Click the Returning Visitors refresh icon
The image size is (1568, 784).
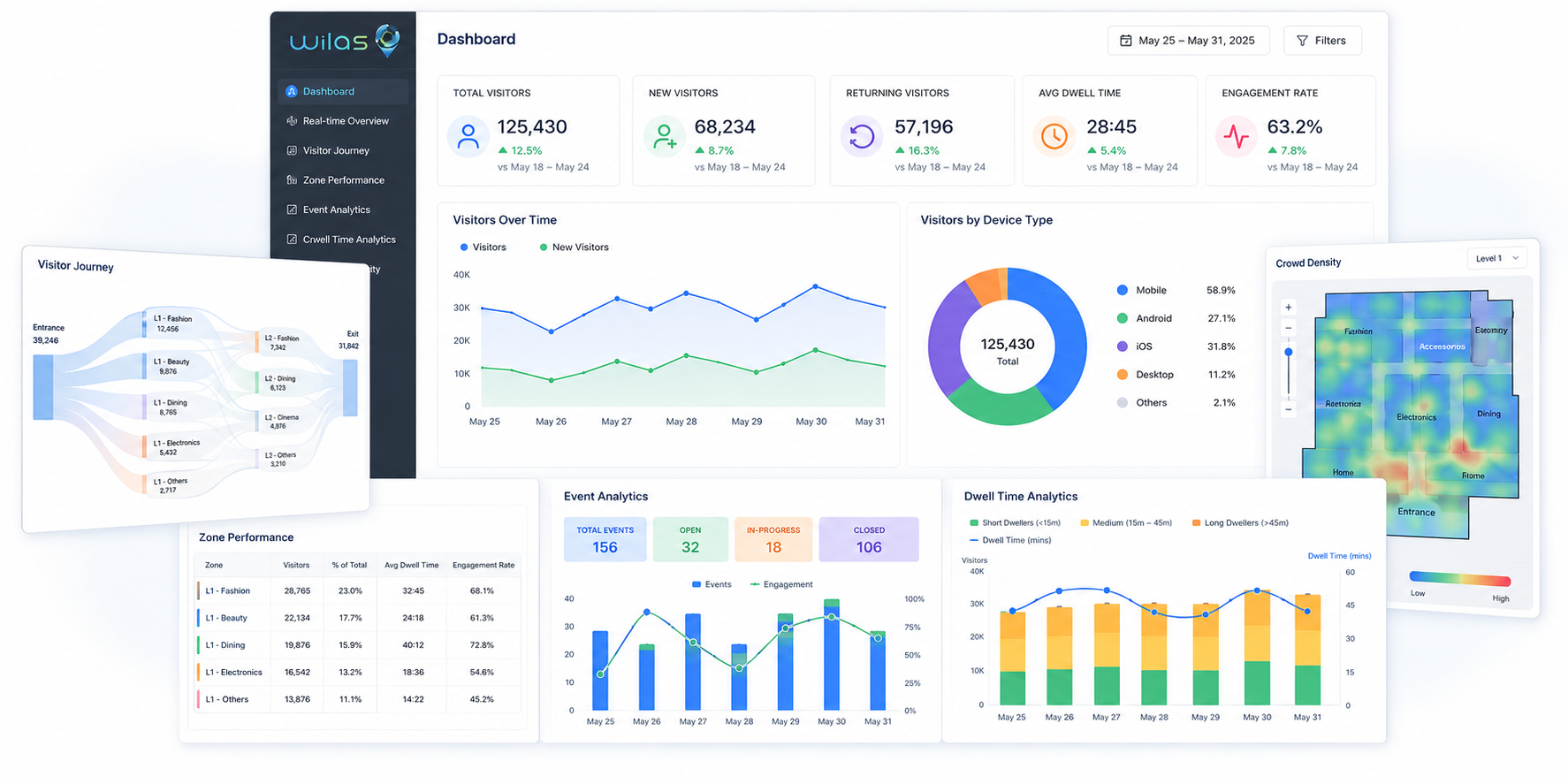(862, 137)
